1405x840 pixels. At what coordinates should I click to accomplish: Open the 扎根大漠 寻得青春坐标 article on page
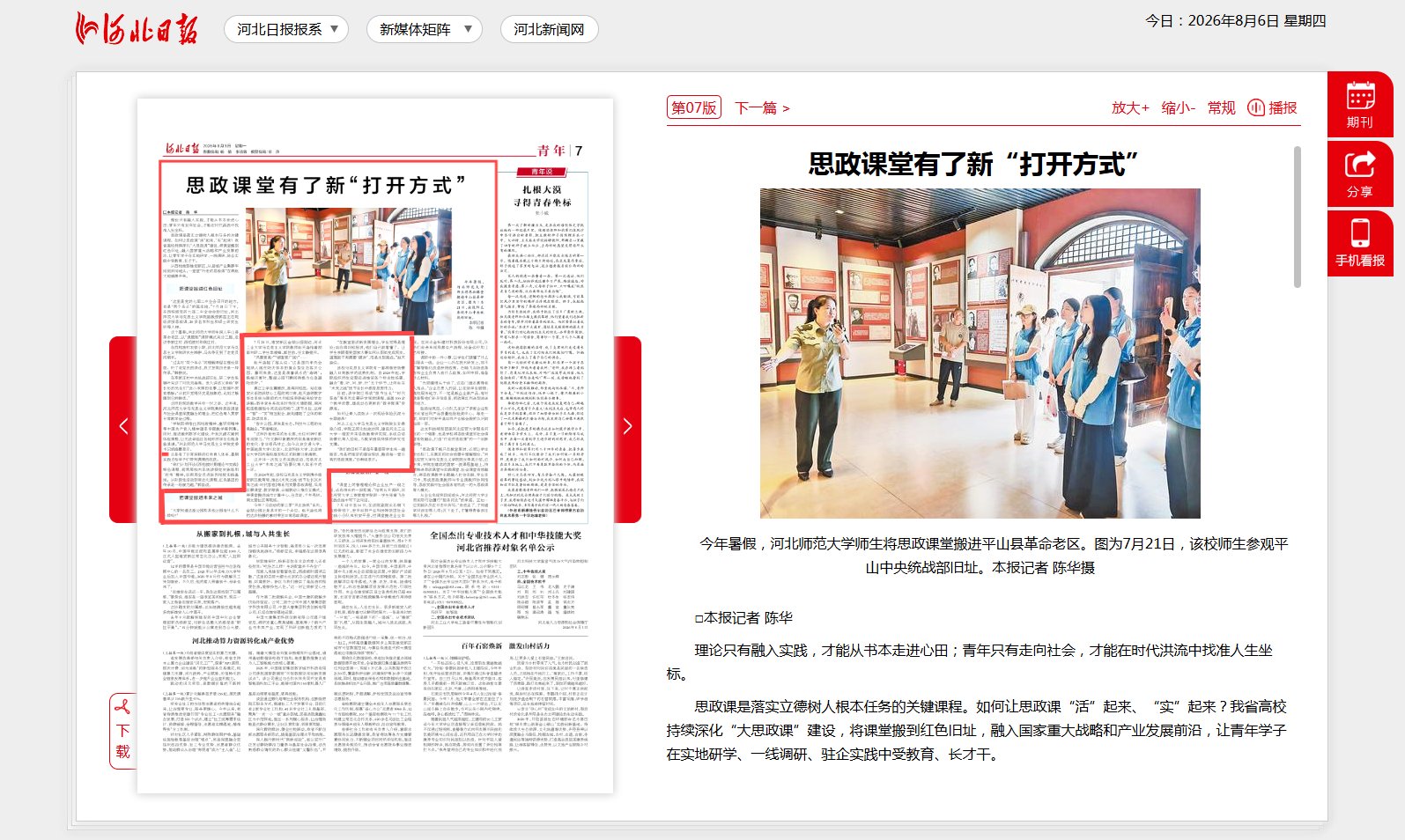[542, 195]
